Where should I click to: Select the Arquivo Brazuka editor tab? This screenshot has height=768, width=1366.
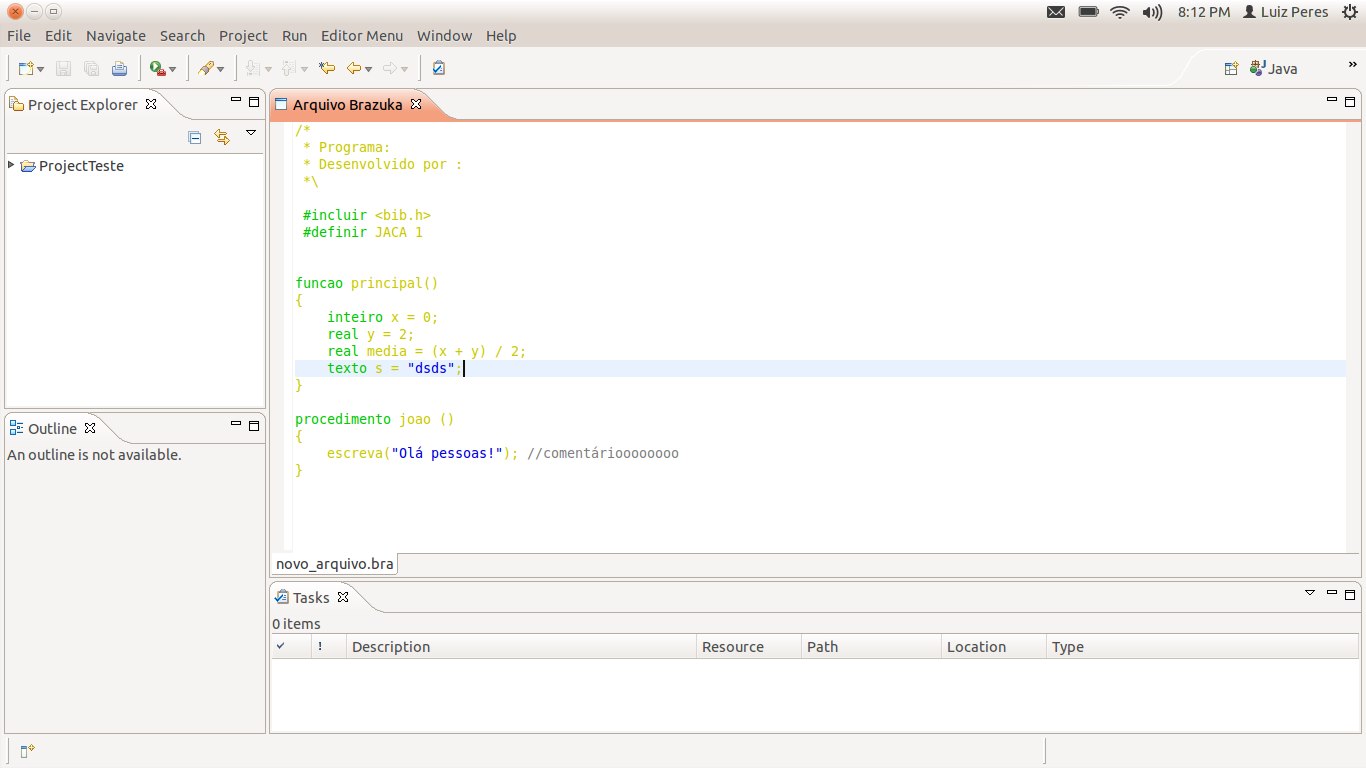(347, 104)
